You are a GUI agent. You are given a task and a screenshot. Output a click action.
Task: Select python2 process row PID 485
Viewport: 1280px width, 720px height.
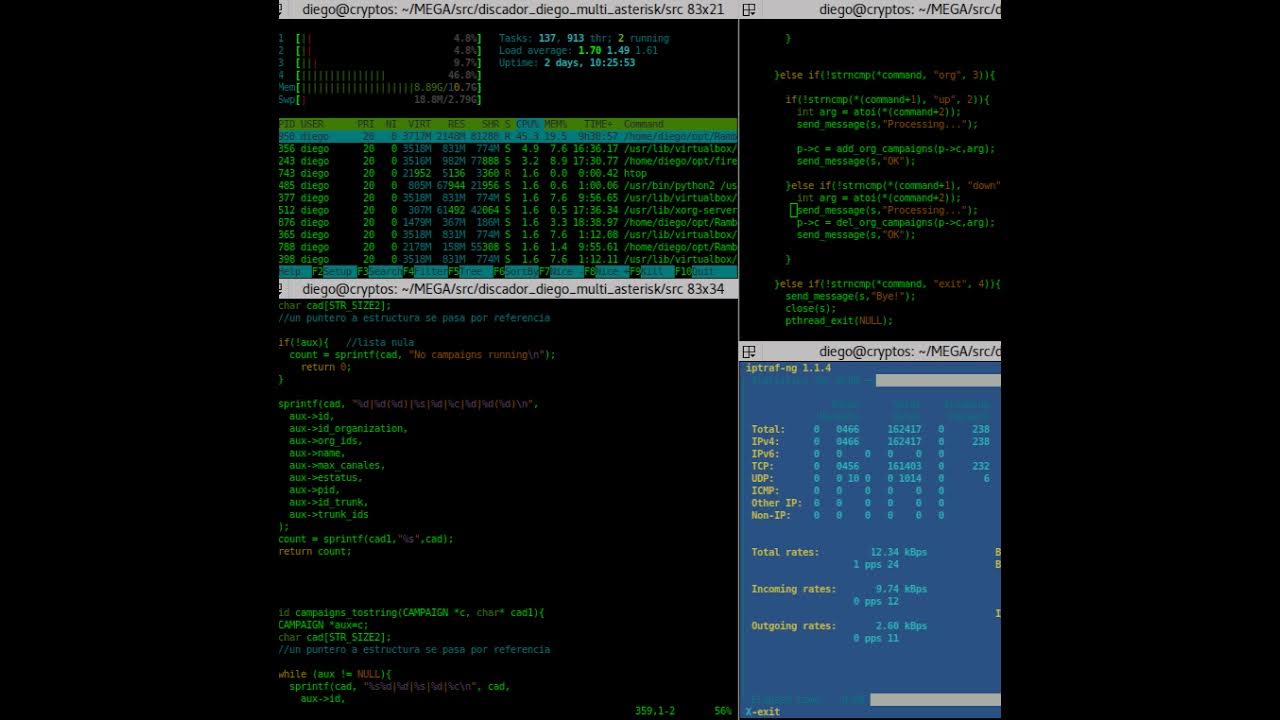click(x=508, y=185)
